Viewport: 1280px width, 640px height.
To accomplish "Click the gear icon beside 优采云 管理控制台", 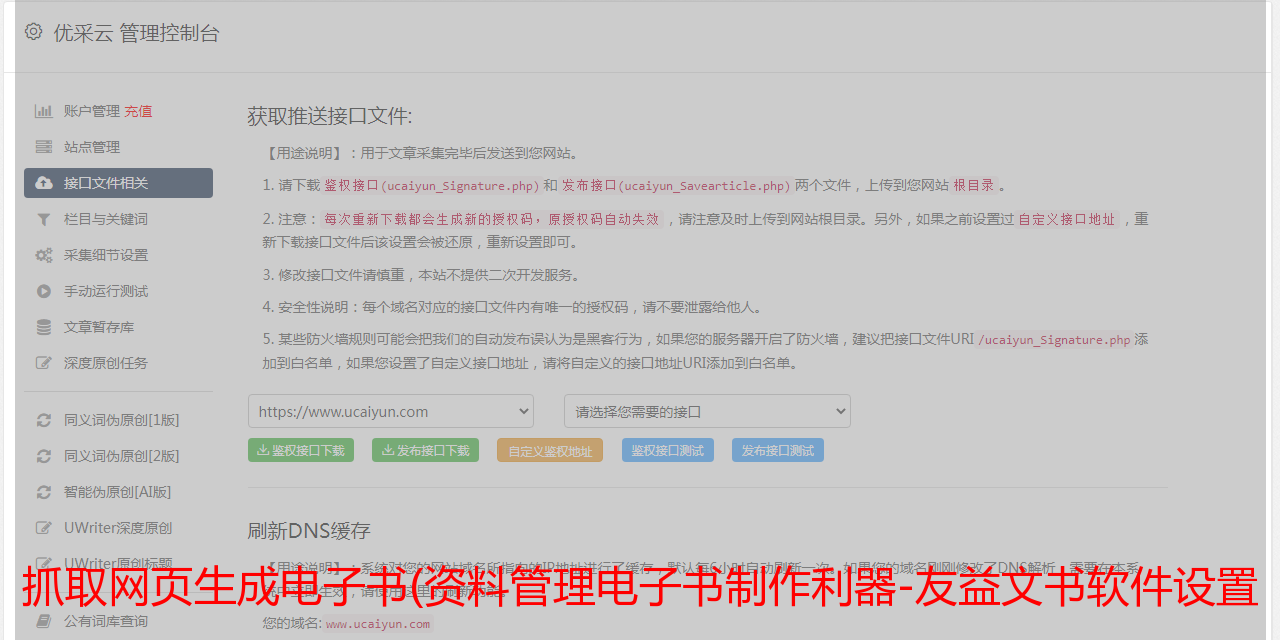I will [x=33, y=32].
